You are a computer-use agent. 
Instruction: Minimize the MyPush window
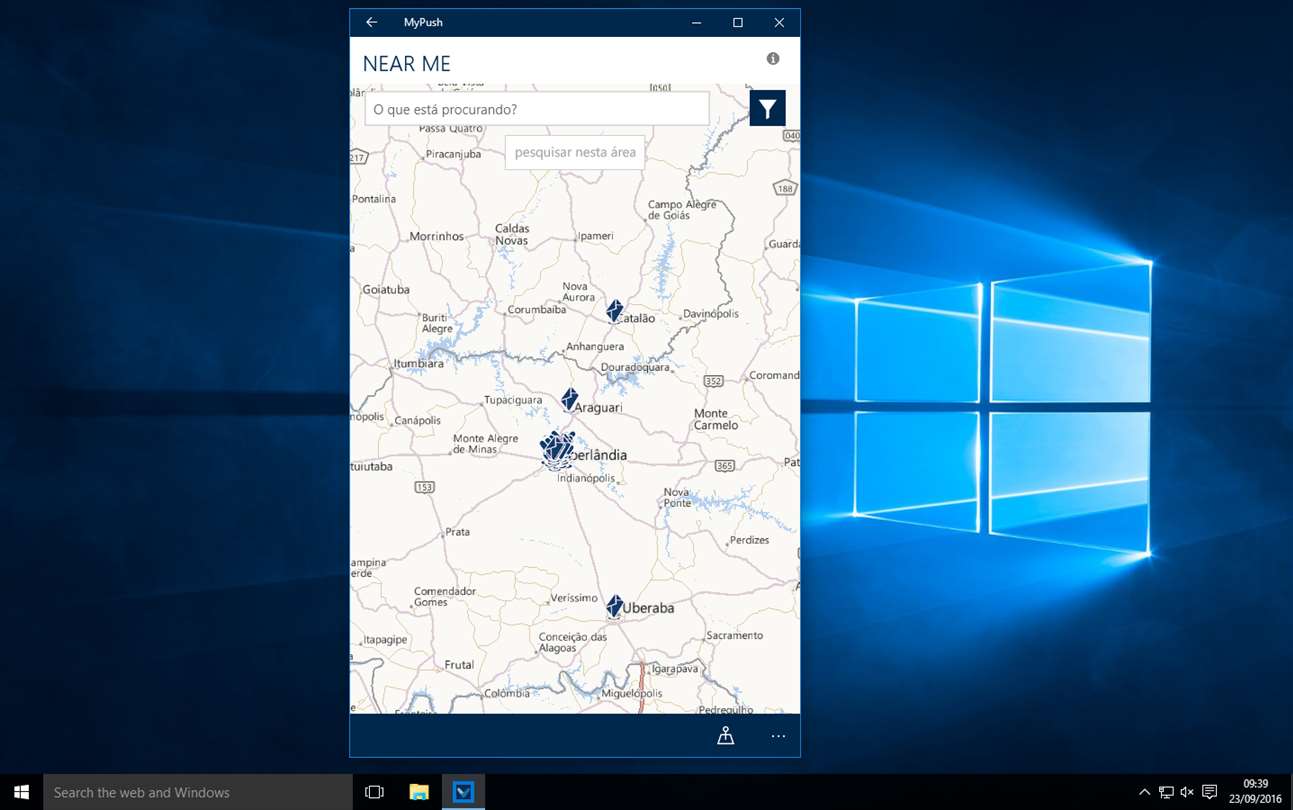pos(696,22)
